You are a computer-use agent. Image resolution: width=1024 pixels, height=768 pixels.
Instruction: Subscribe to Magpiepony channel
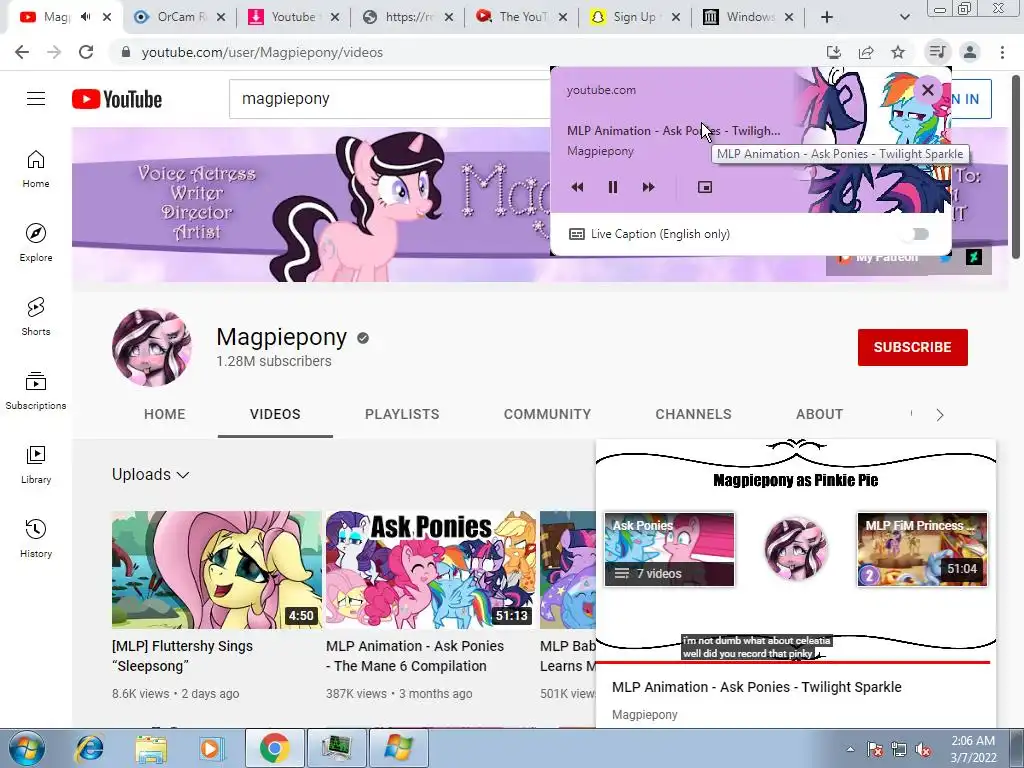[912, 347]
